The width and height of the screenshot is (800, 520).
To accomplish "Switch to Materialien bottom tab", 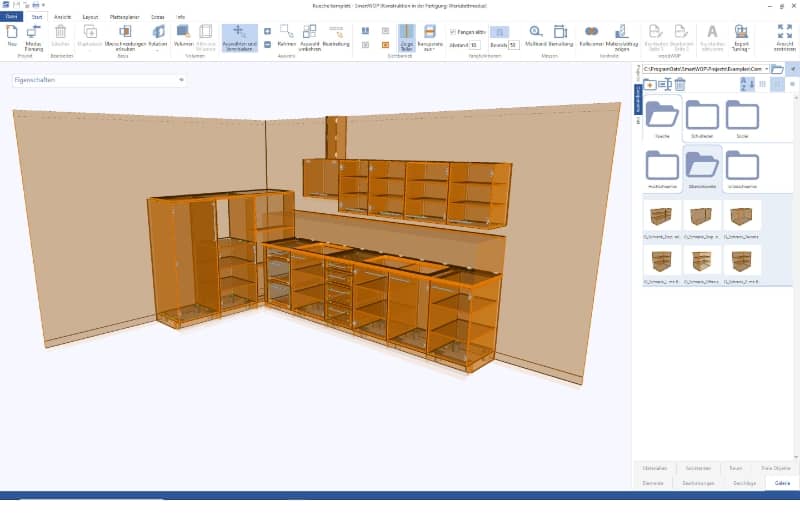I will [655, 468].
